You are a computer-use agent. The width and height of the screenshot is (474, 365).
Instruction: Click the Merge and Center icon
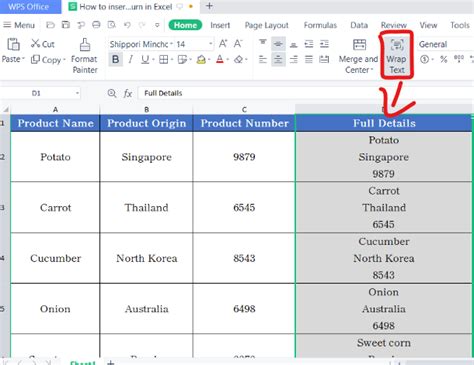click(x=359, y=44)
